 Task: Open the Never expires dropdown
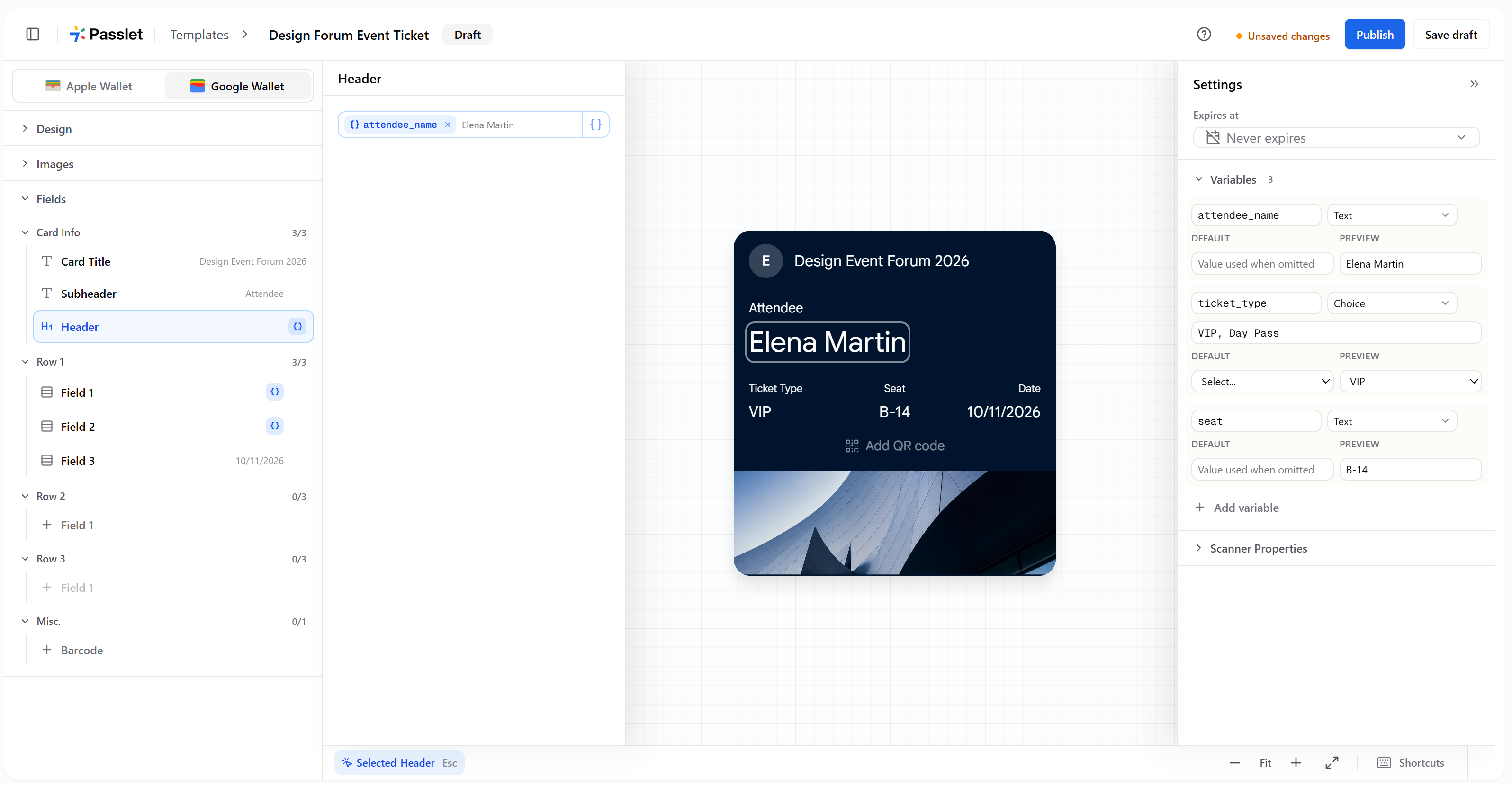tap(1336, 138)
